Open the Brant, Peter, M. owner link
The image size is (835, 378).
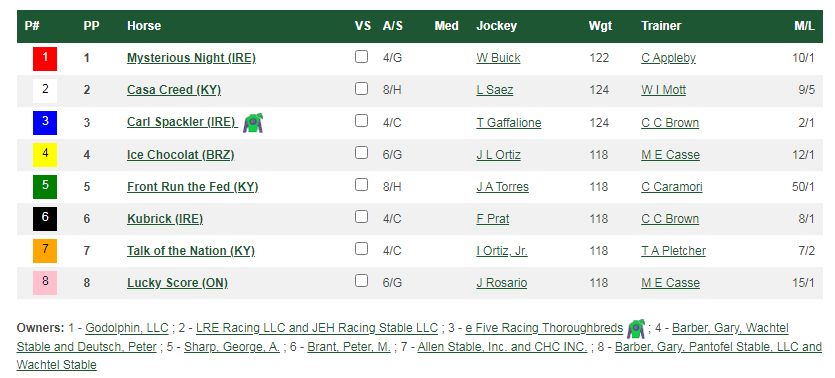coord(349,347)
